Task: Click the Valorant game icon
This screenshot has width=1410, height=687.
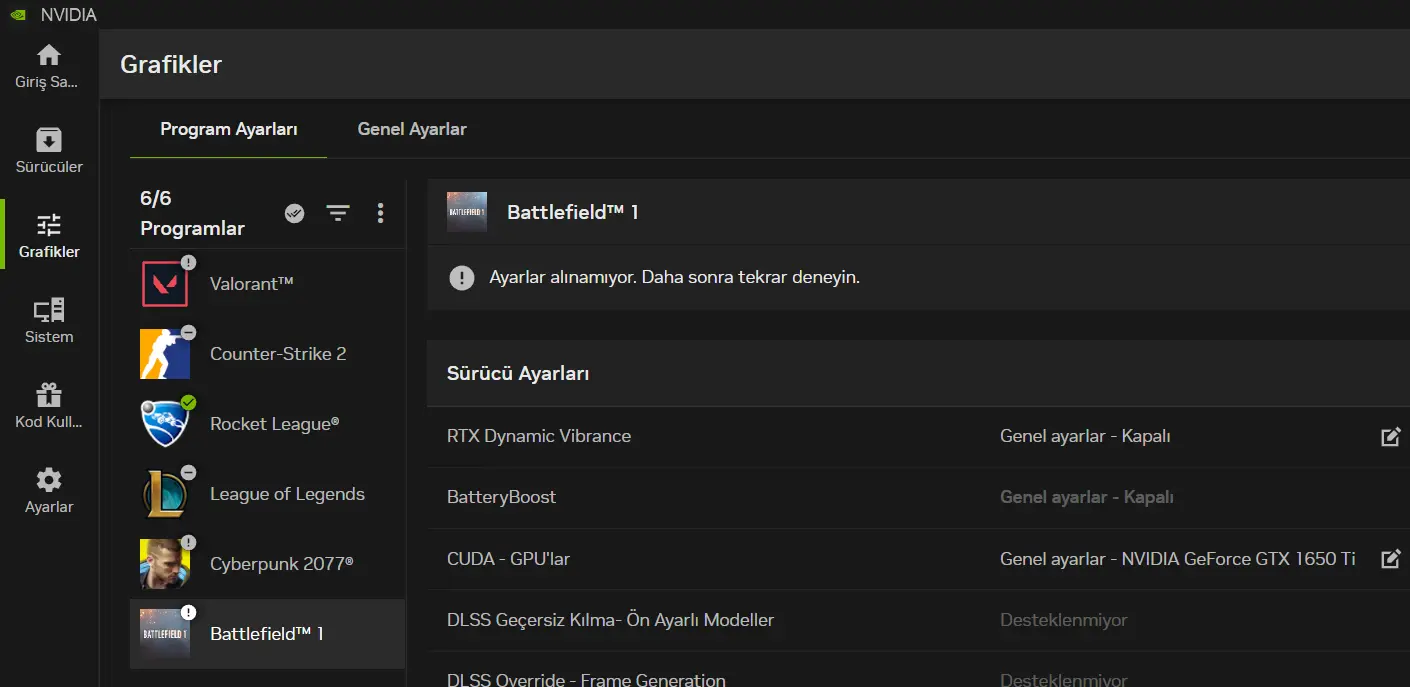Action: 165,284
